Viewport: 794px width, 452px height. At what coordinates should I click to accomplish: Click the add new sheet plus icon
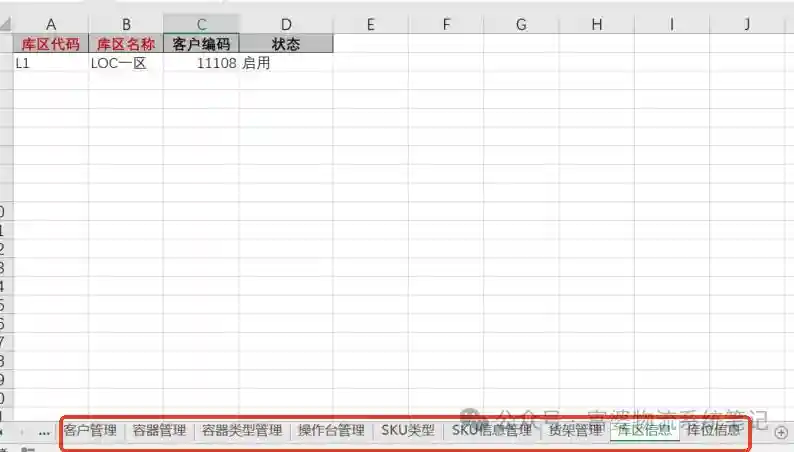tap(781, 432)
